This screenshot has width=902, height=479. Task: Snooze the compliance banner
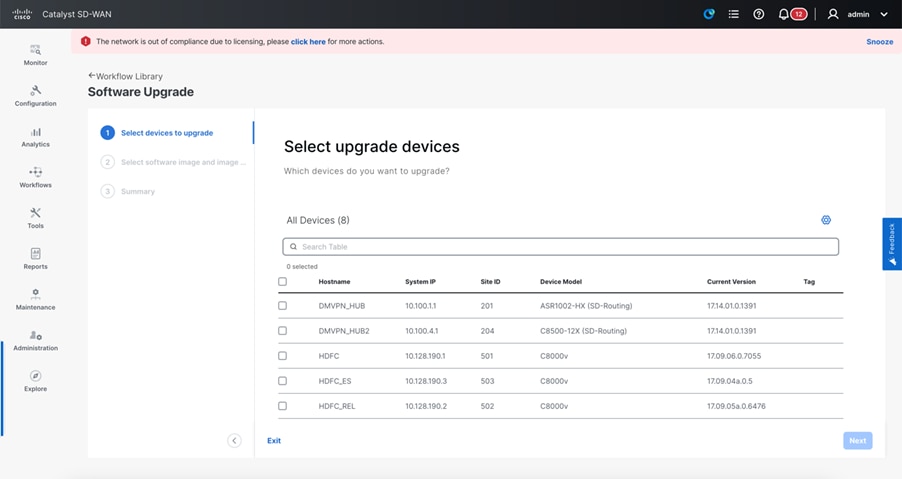[880, 41]
